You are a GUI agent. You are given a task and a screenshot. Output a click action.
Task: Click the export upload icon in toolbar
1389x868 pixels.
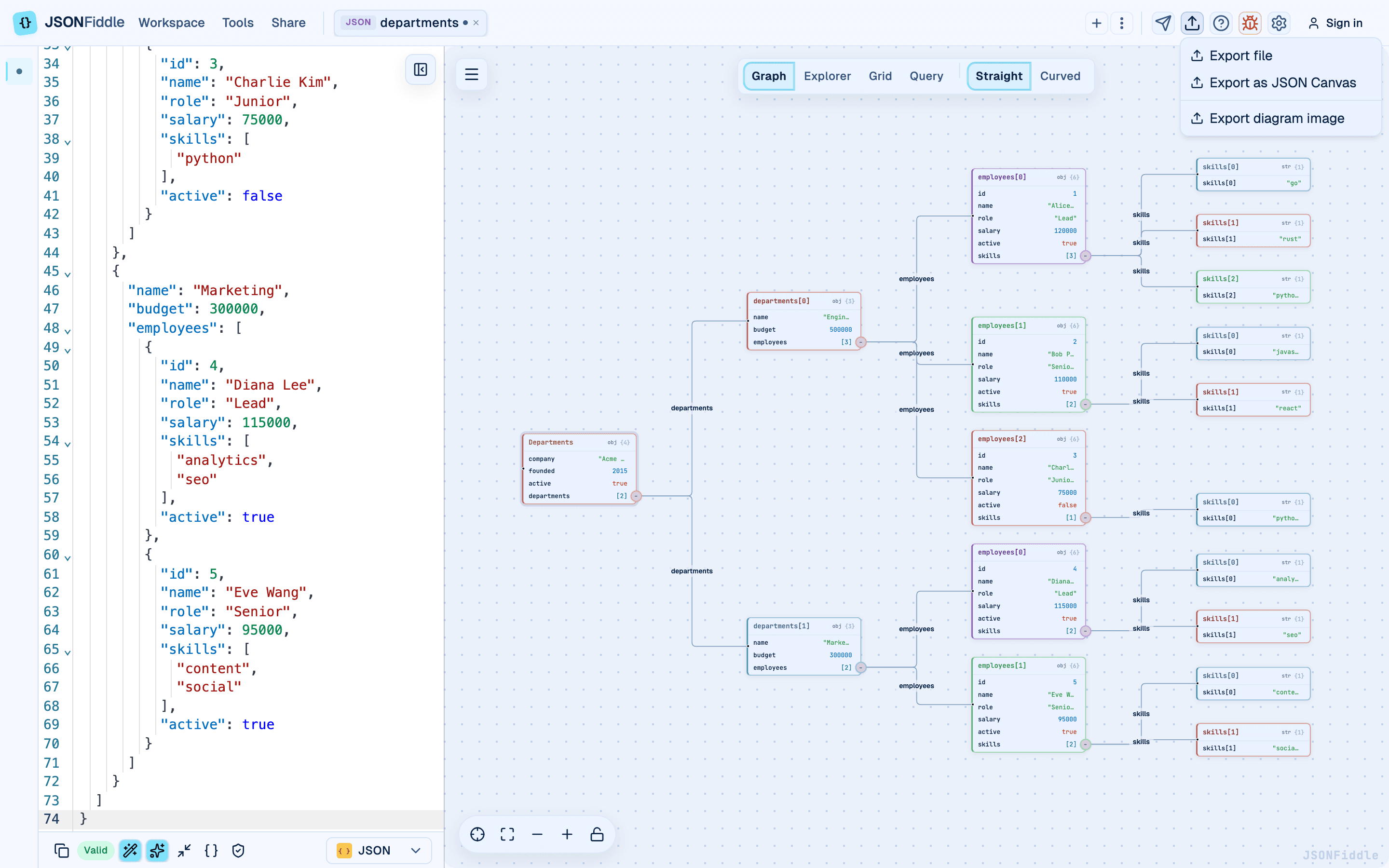point(1192,23)
